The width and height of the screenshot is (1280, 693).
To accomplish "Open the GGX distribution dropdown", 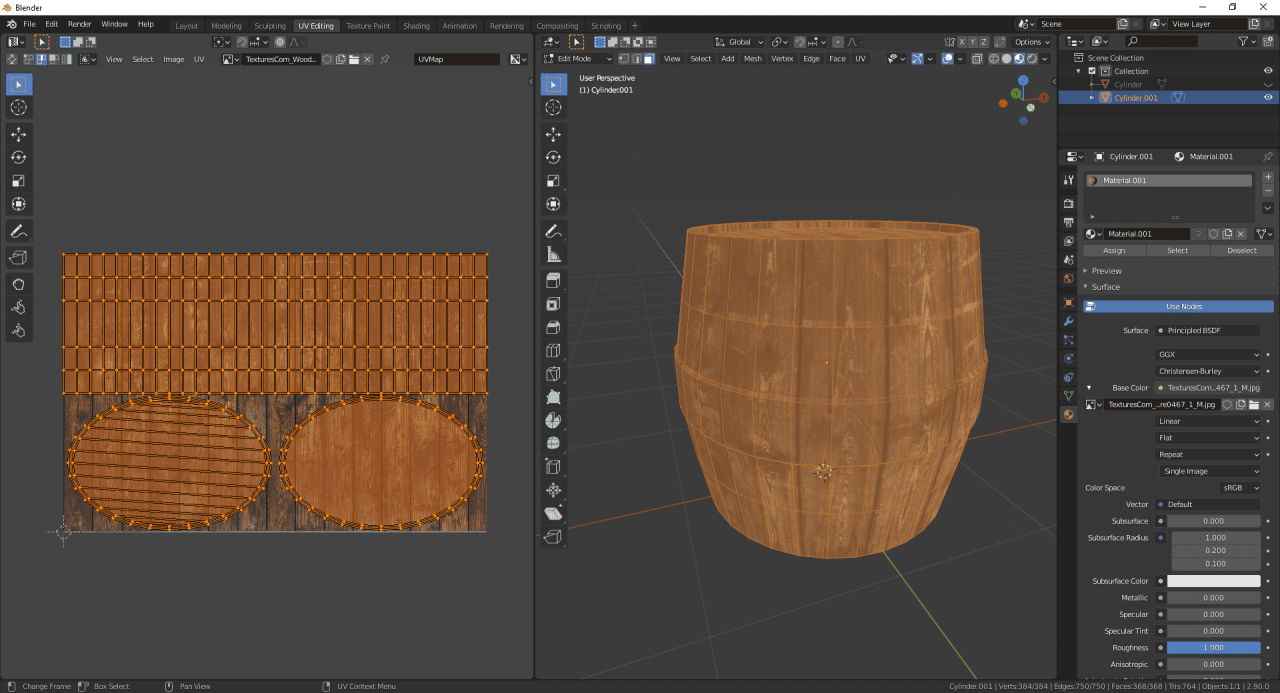I will (1210, 352).
